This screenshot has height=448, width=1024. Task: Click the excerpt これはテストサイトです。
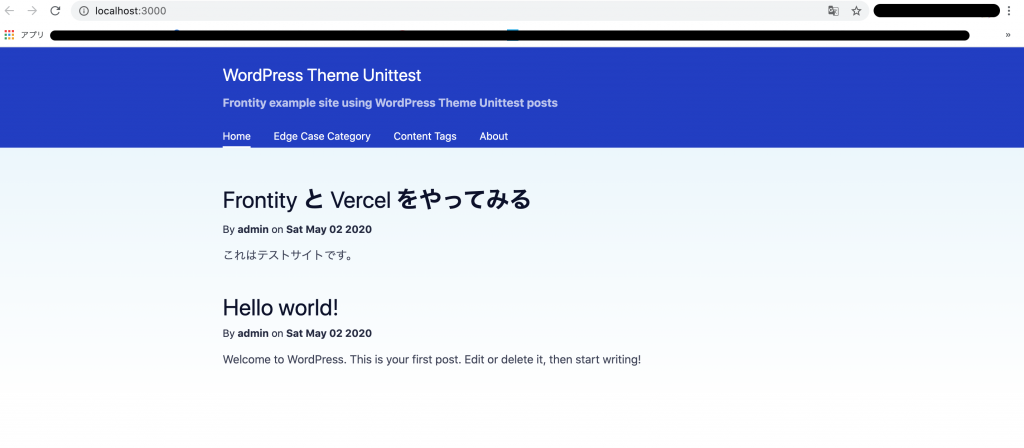click(x=289, y=255)
